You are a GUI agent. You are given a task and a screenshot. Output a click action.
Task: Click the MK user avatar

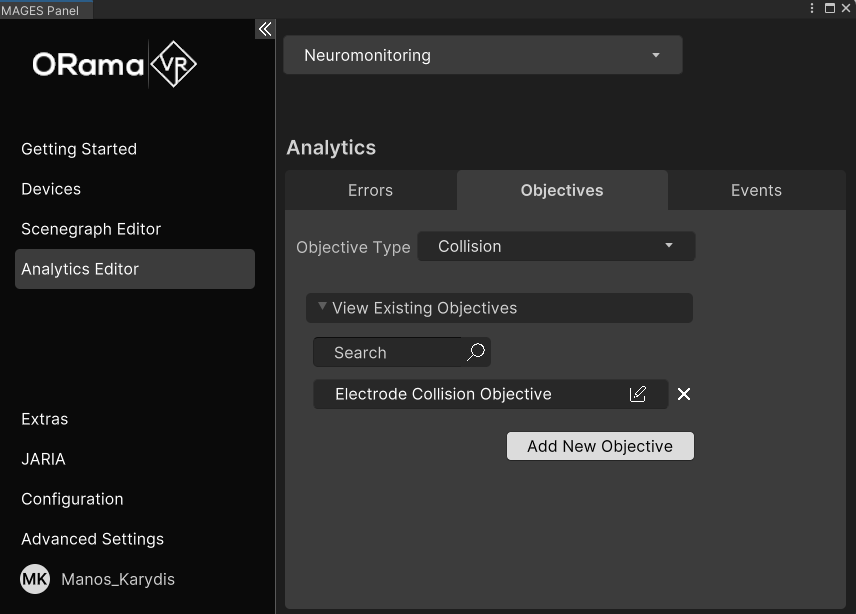35,579
